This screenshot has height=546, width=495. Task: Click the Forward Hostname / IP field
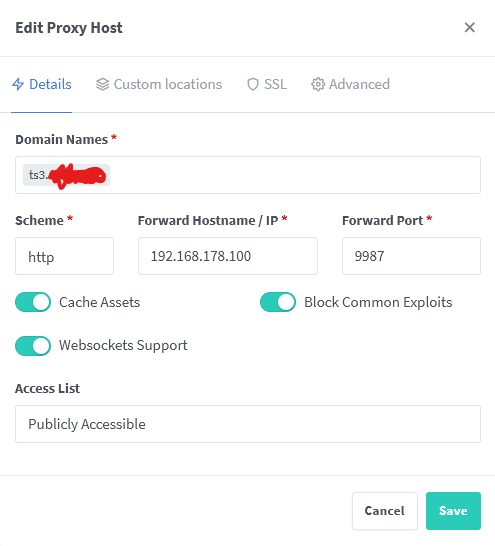coord(228,256)
